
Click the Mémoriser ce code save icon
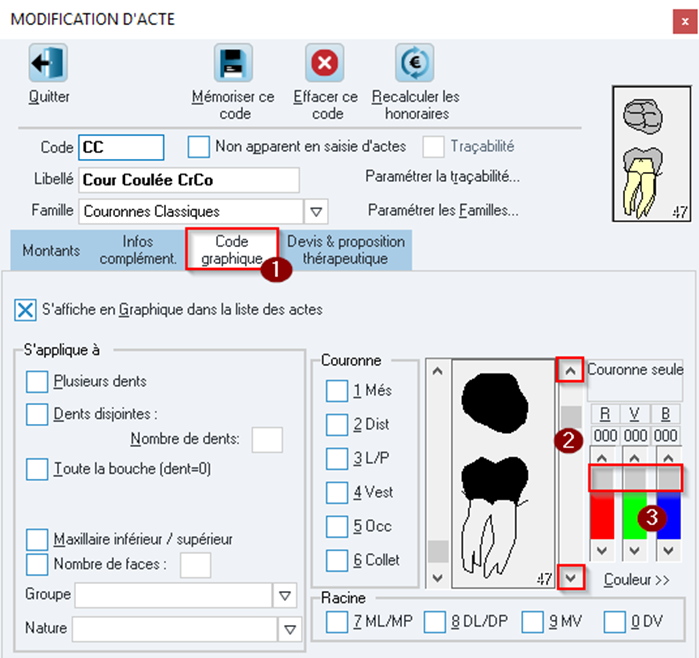coord(233,63)
